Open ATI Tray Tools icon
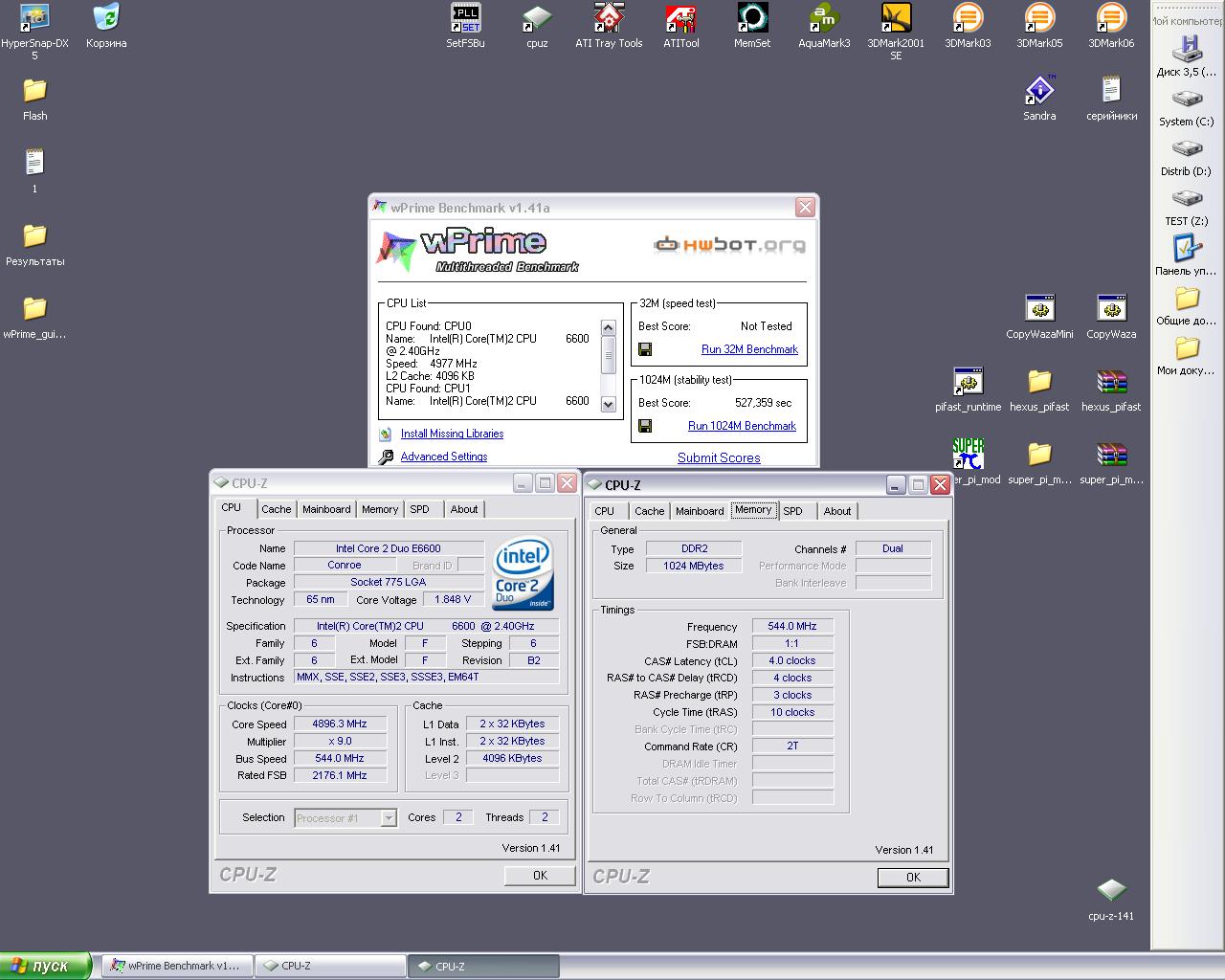This screenshot has height=980, width=1225. tap(609, 17)
